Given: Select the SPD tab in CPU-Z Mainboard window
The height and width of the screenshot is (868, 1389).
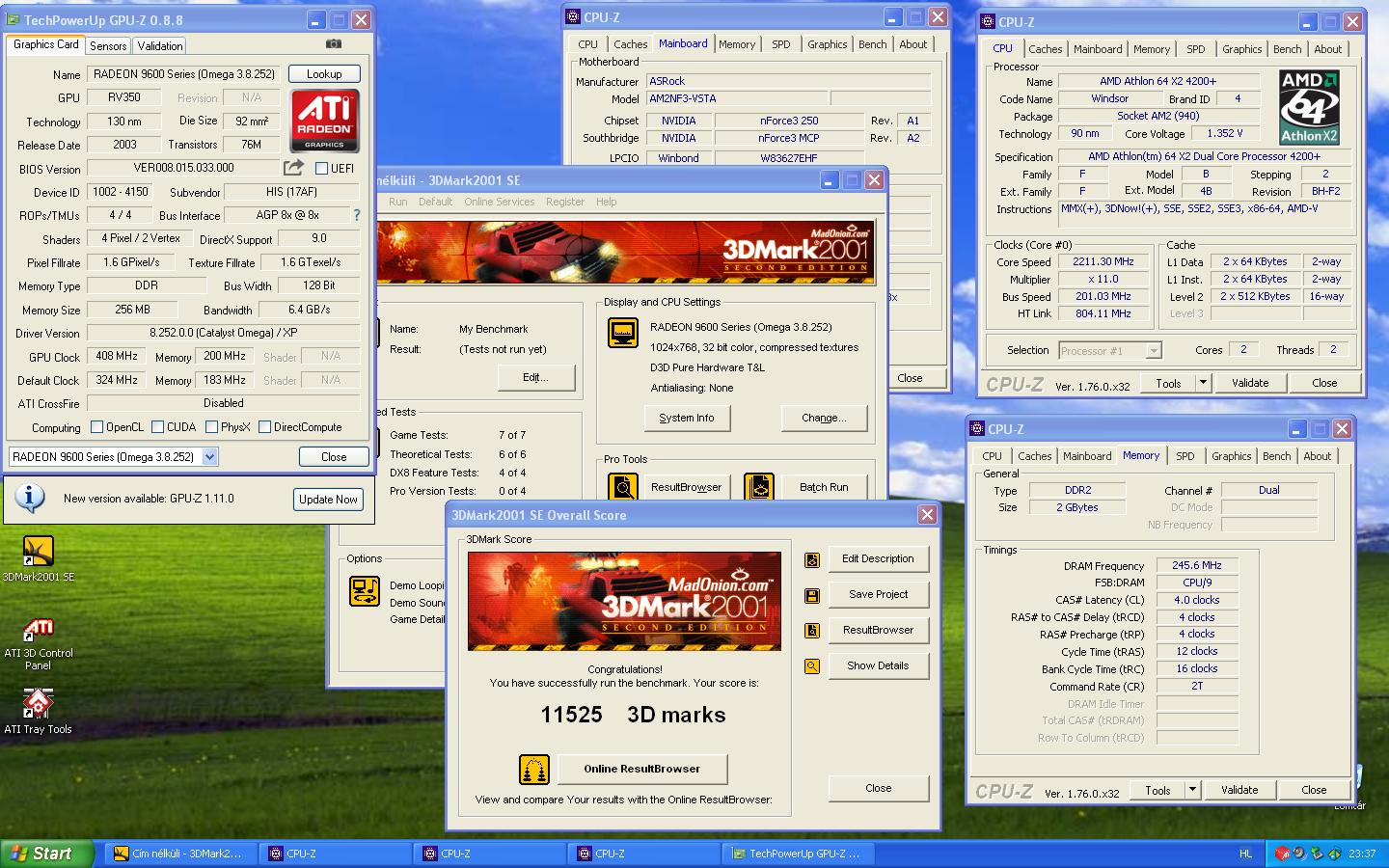Looking at the screenshot, I should (x=781, y=44).
